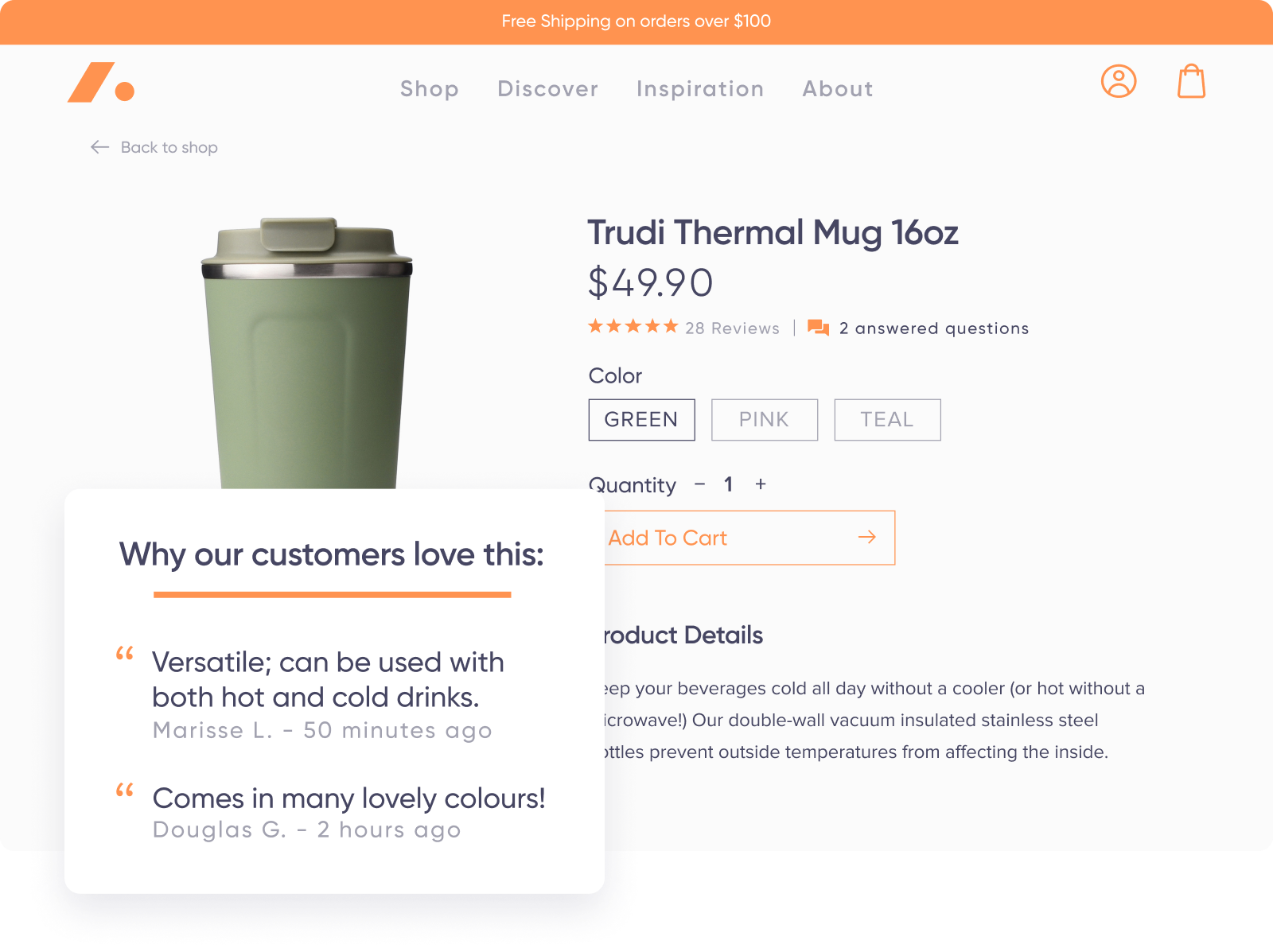Click the answered questions chat bubble icon

(x=818, y=328)
